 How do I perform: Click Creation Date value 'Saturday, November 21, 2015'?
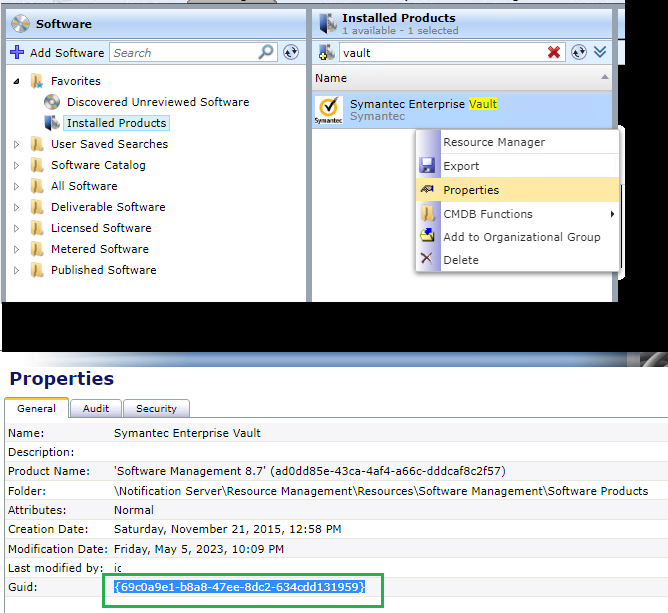click(x=227, y=529)
